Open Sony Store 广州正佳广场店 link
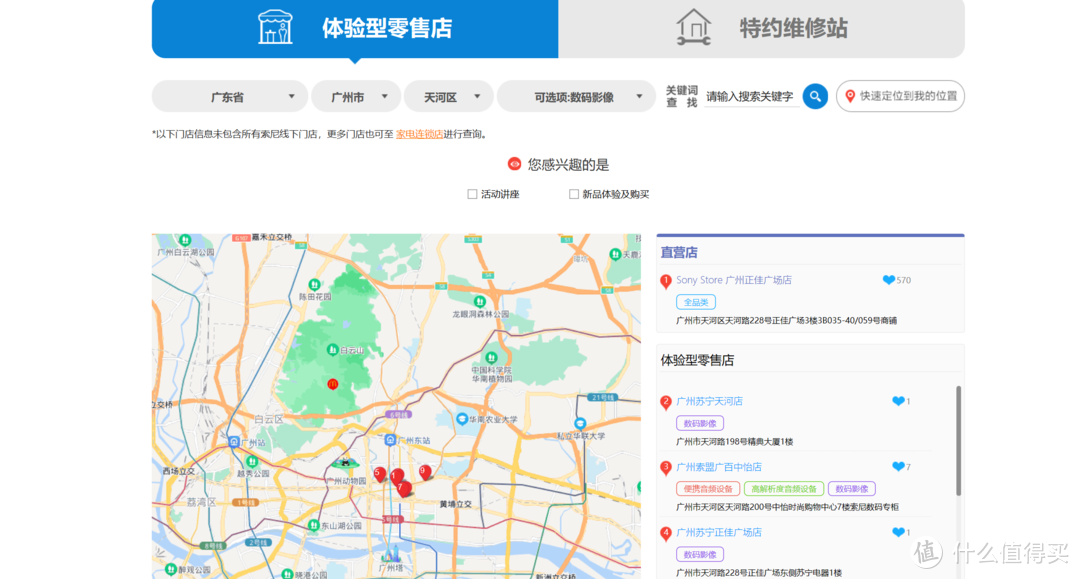The height and width of the screenshot is (579, 1080). (x=734, y=280)
